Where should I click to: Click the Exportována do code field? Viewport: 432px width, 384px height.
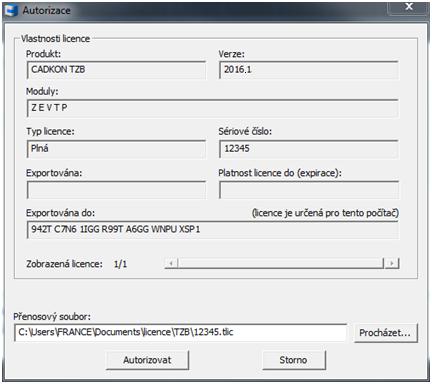(212, 230)
